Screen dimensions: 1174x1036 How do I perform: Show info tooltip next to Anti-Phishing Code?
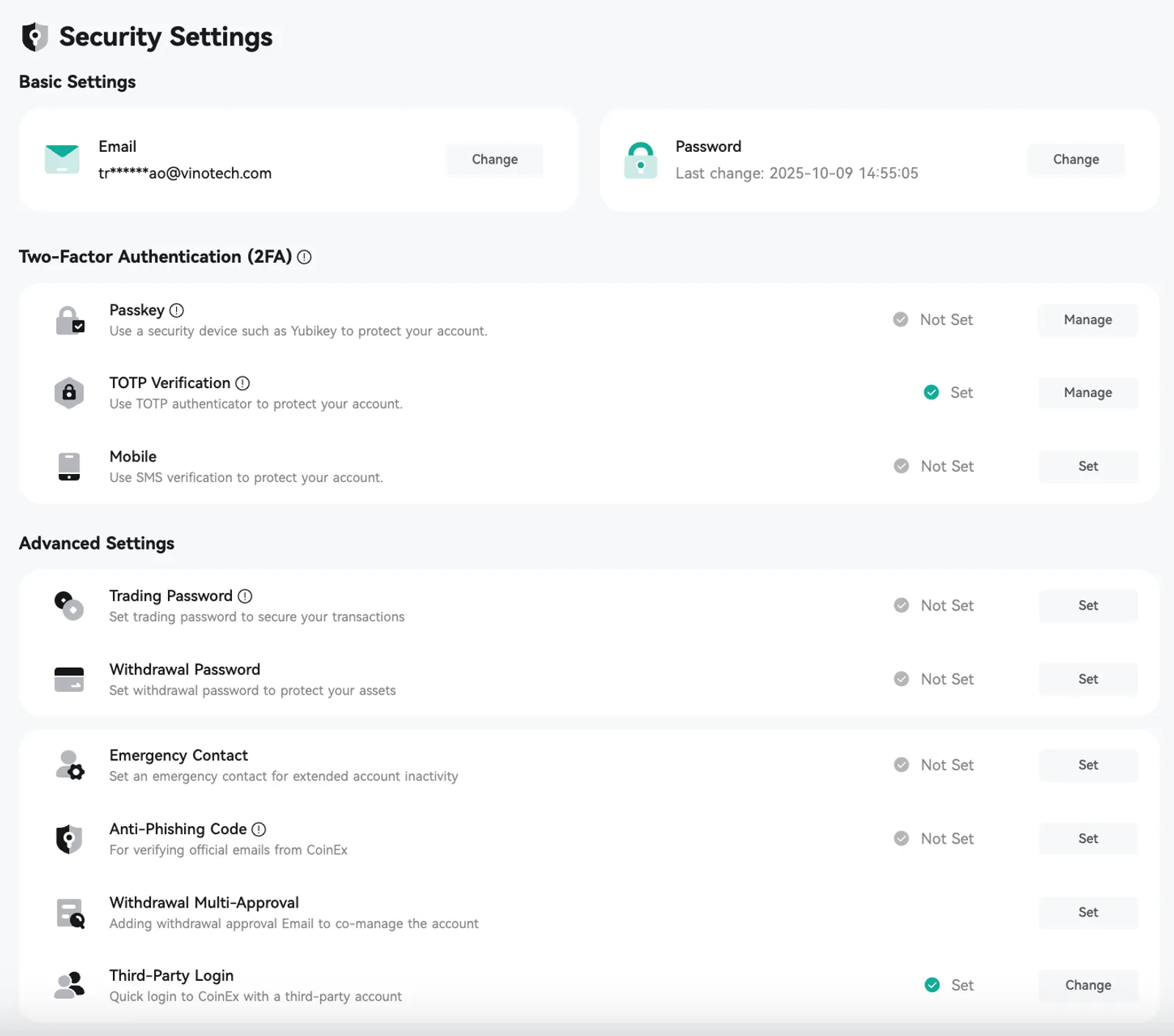[259, 829]
